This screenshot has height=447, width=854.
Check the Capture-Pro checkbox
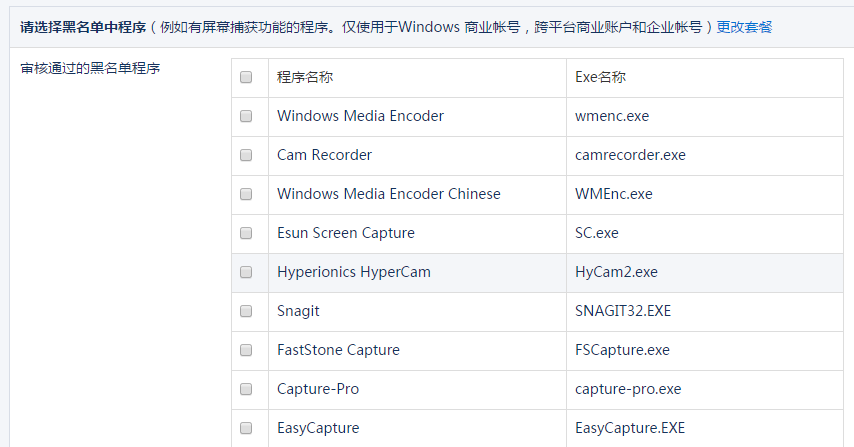(246, 389)
